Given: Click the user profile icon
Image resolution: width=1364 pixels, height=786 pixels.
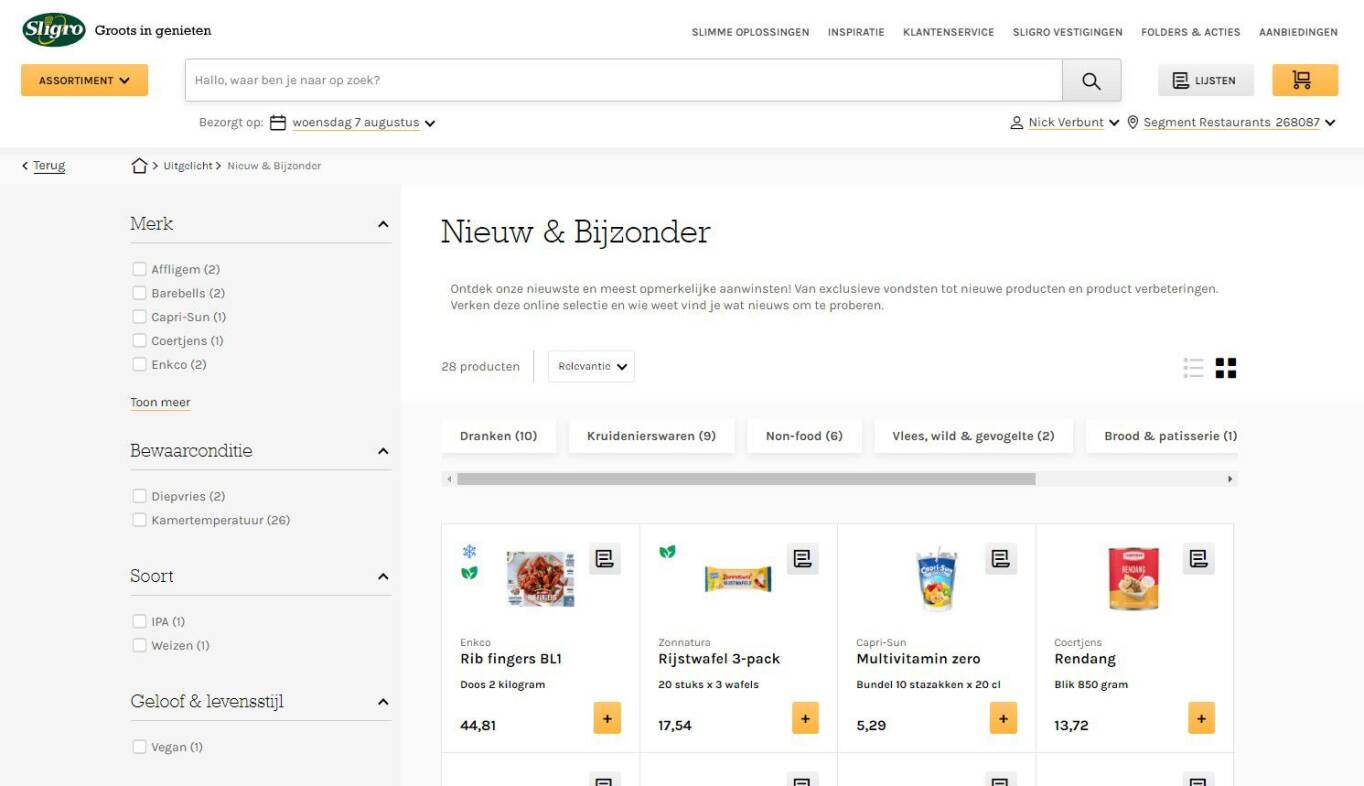Looking at the screenshot, I should pyautogui.click(x=1017, y=122).
